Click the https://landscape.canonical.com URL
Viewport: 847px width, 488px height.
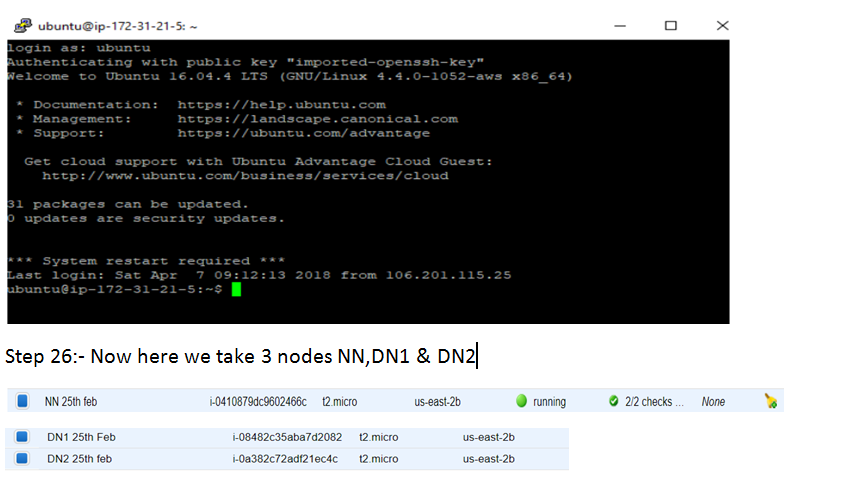tap(318, 118)
